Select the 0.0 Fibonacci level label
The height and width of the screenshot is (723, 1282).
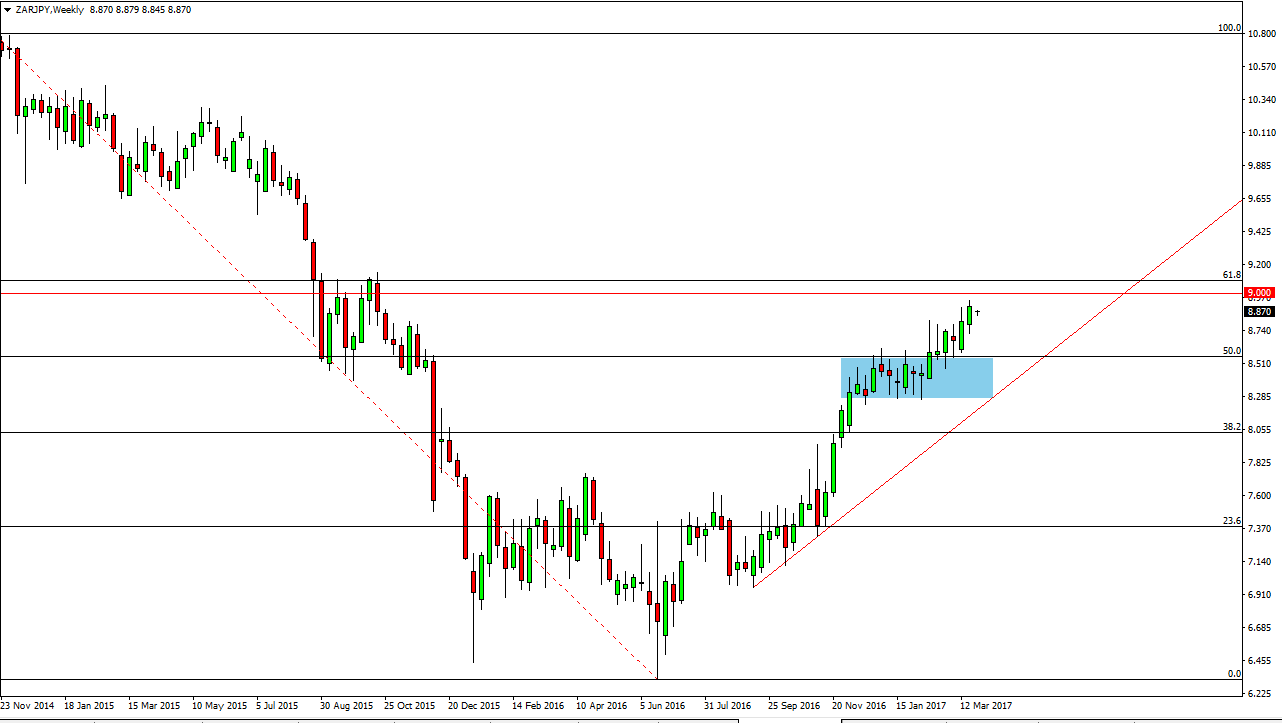(1234, 674)
